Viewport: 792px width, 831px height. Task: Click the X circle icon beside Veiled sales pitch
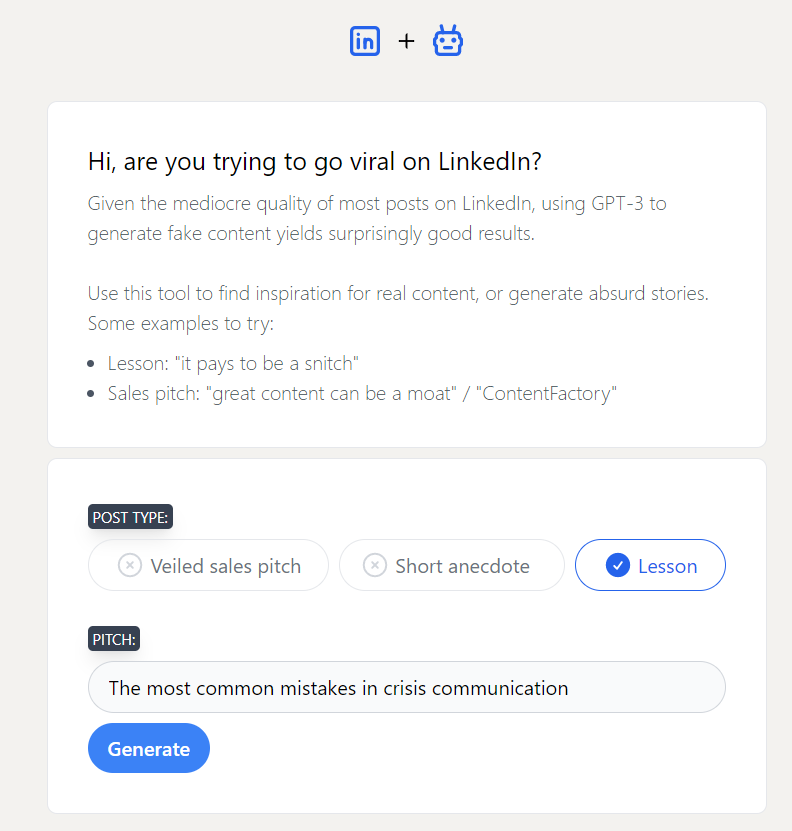coord(130,566)
